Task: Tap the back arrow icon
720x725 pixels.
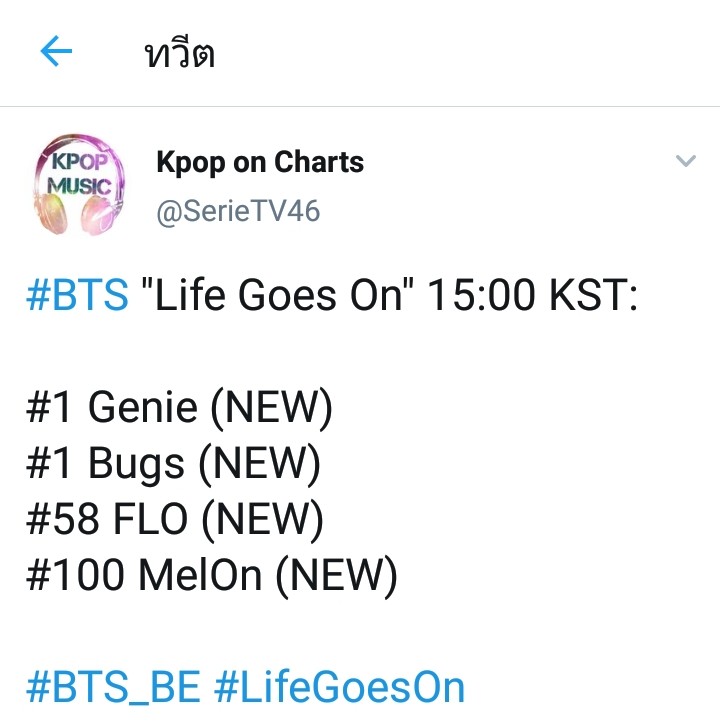Action: 56,52
